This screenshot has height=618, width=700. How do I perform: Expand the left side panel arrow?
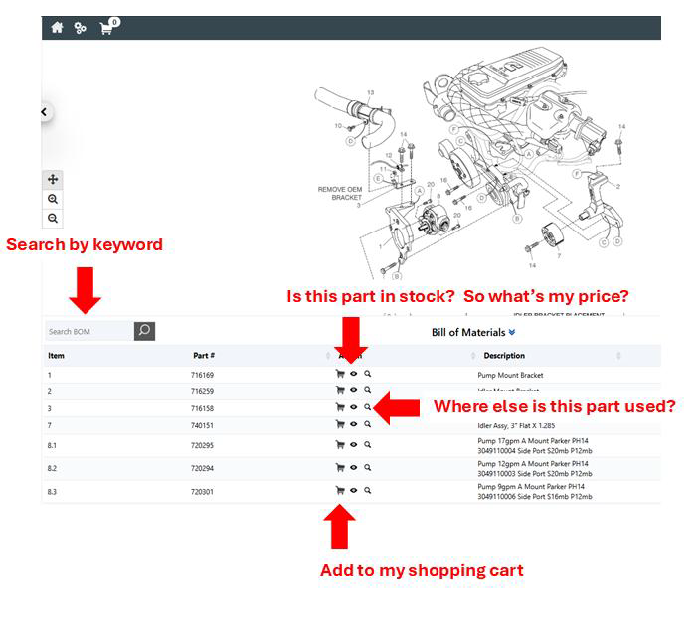45,112
